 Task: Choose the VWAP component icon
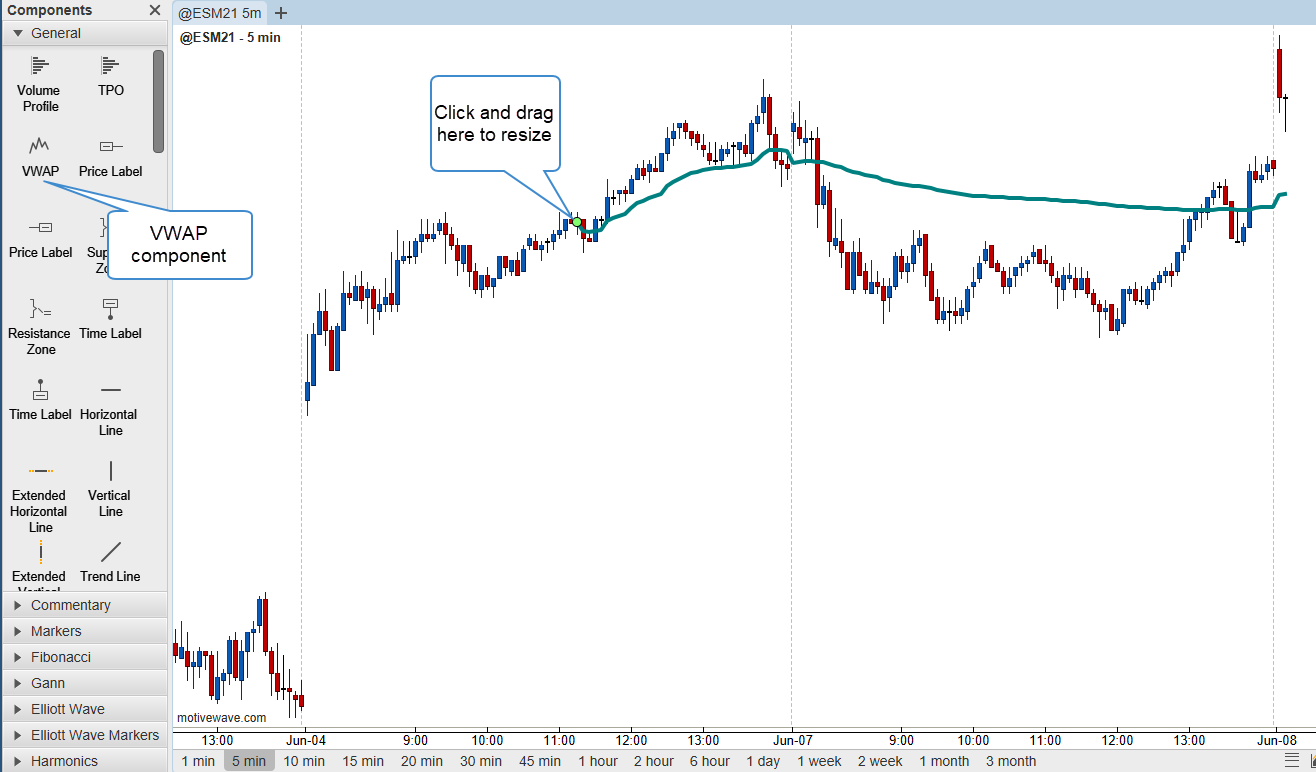[40, 148]
